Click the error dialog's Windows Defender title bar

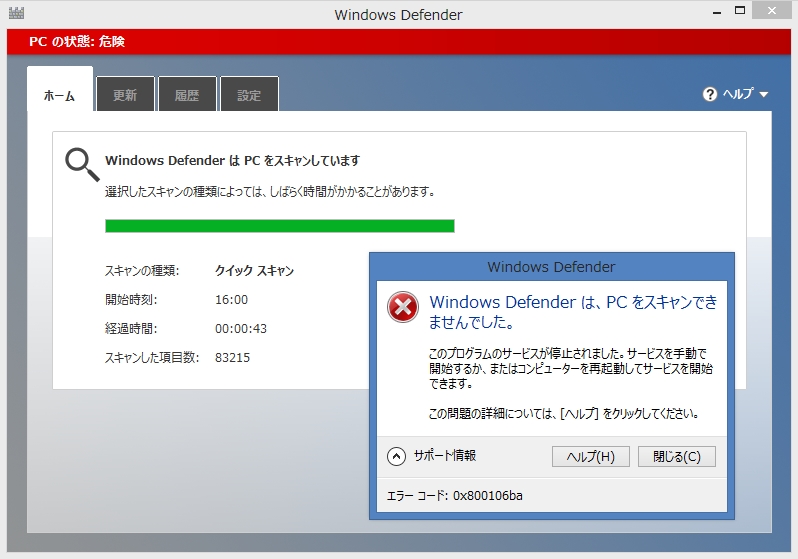tap(552, 267)
